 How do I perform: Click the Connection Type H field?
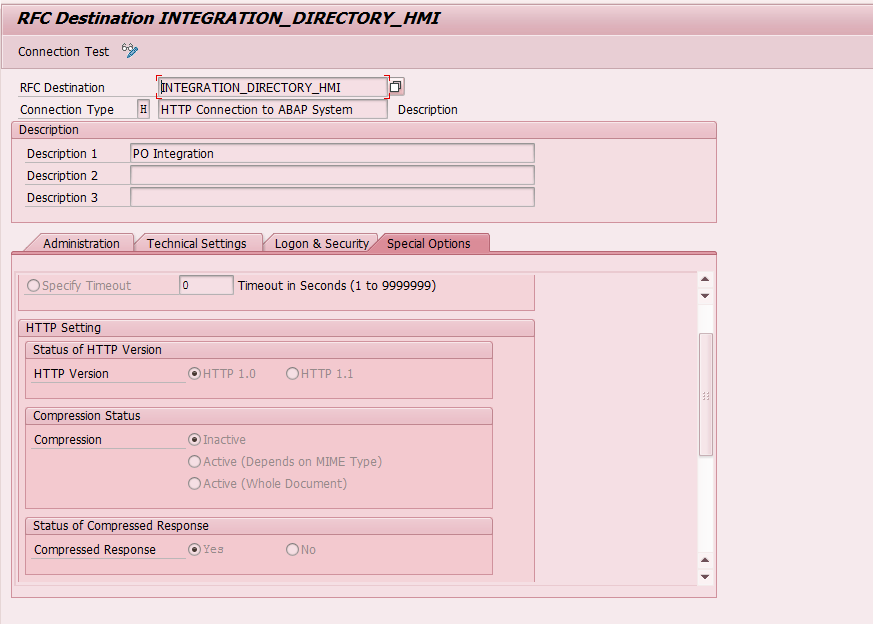(144, 109)
